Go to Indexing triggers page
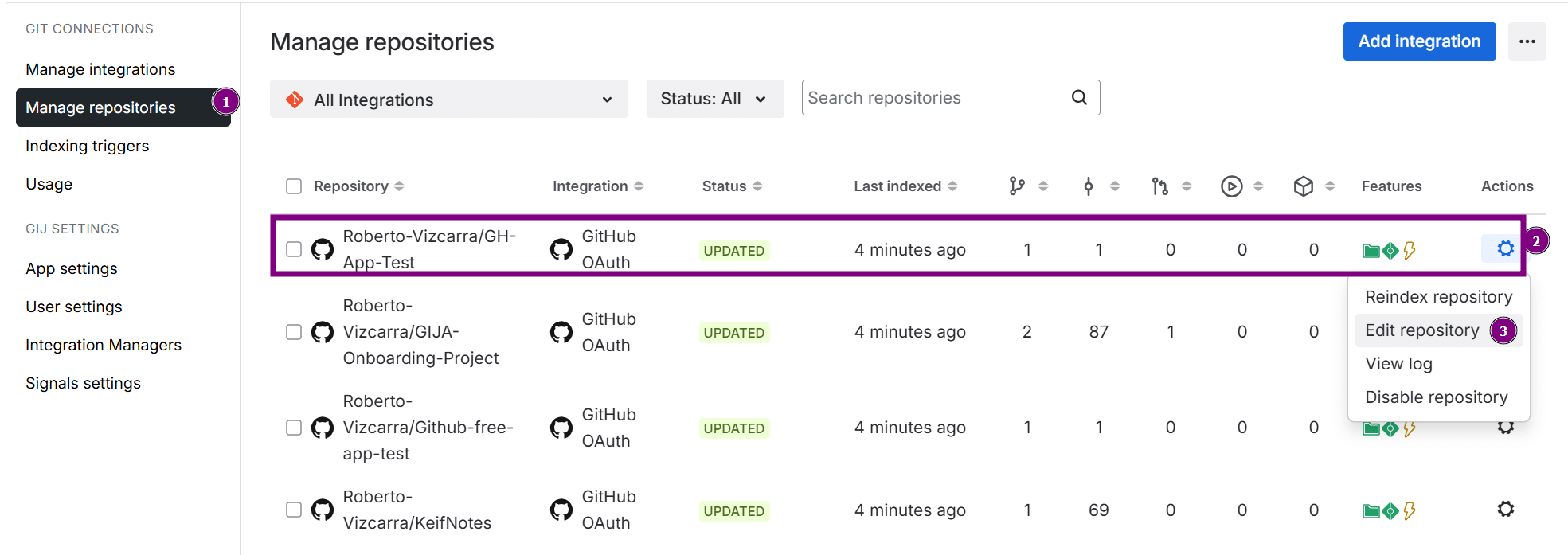Screen dimensions: 1568x555 (x=88, y=146)
